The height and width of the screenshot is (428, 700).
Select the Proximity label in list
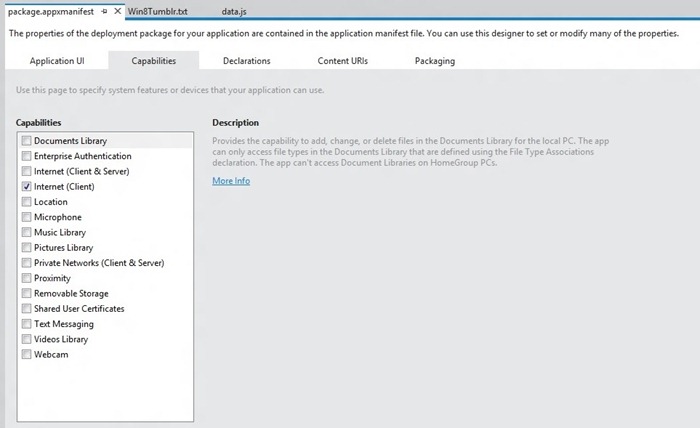pos(52,278)
